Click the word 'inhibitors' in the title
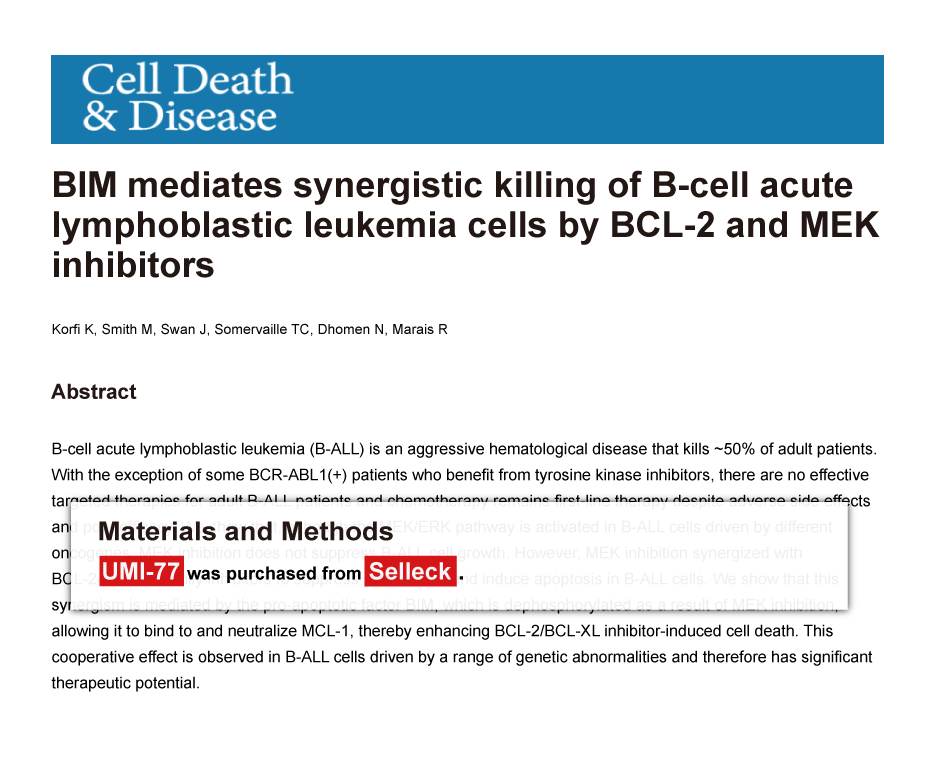This screenshot has height=763, width=930. click(x=133, y=265)
